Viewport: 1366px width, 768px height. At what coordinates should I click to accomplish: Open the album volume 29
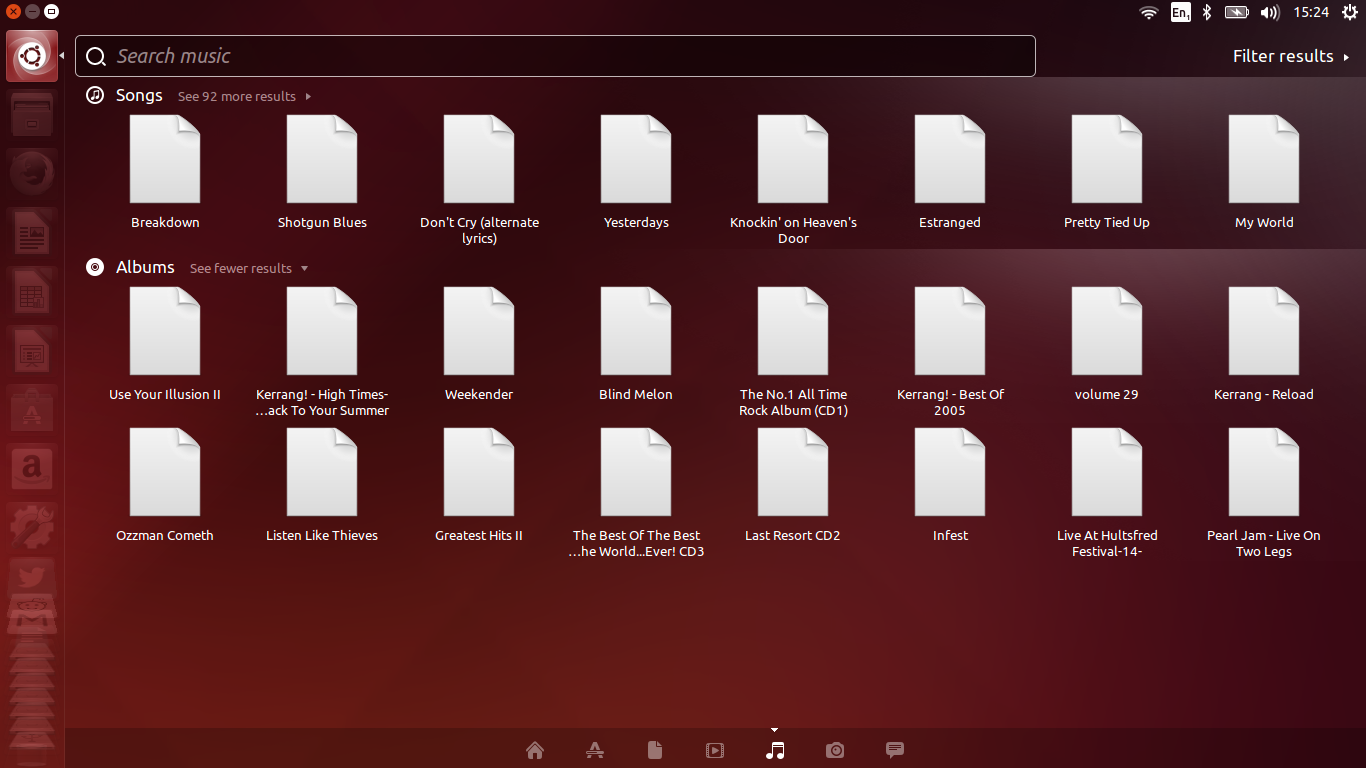[1107, 344]
